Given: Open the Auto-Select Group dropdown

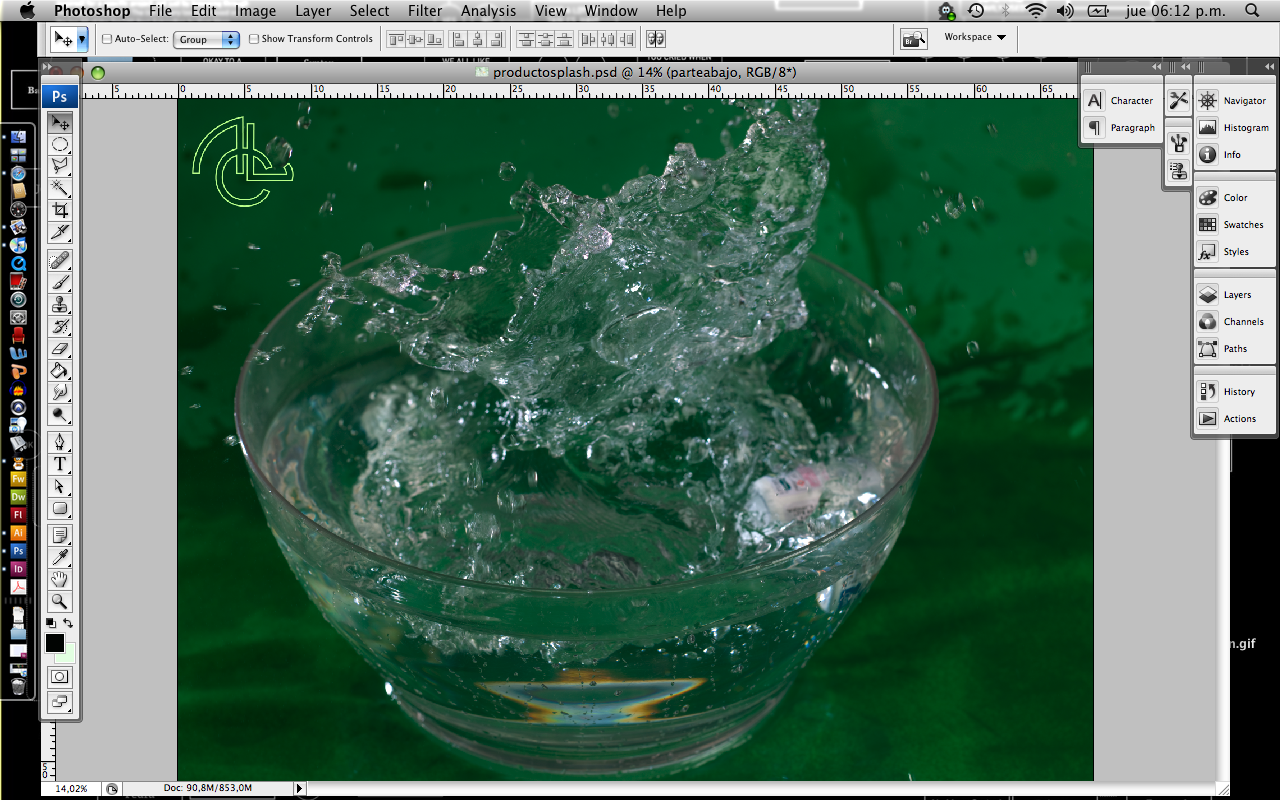Looking at the screenshot, I should tap(207, 38).
